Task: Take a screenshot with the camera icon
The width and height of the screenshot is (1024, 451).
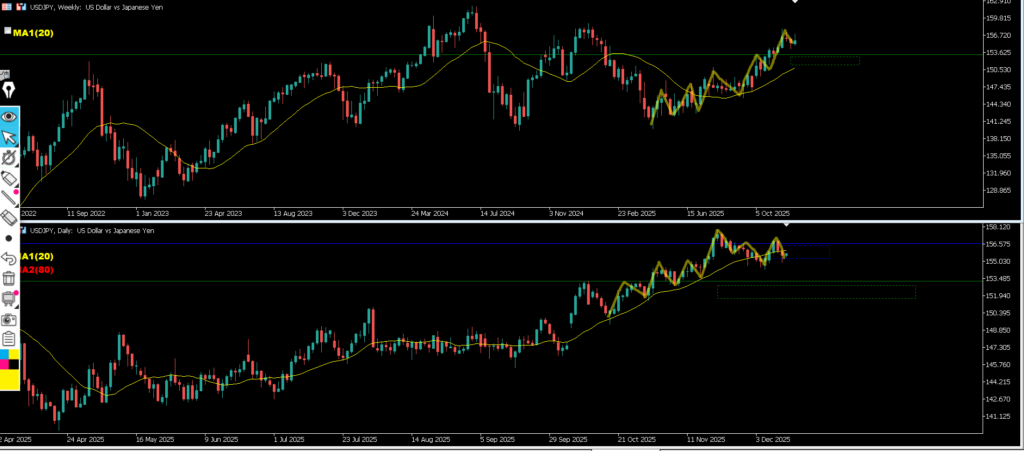Action: [x=9, y=318]
